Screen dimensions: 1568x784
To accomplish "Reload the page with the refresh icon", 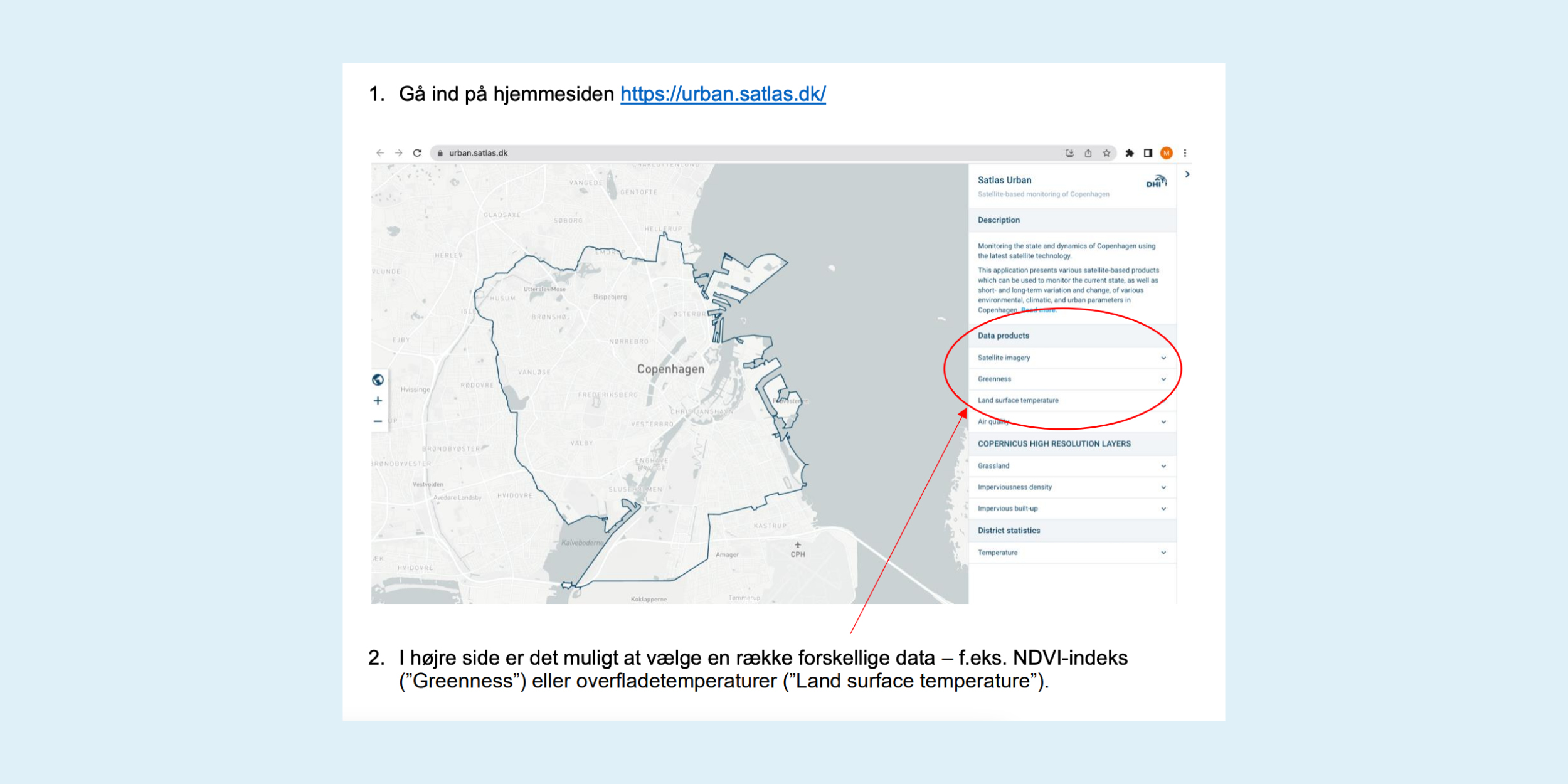I will (417, 153).
